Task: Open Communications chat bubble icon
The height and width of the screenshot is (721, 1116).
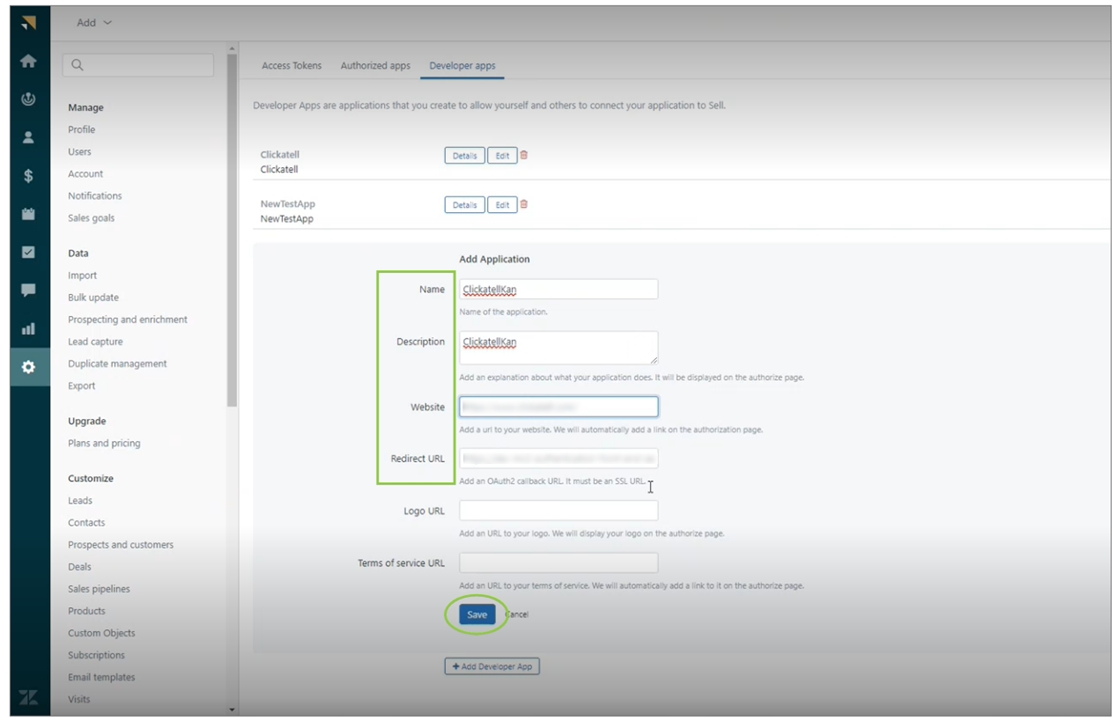Action: click(28, 290)
